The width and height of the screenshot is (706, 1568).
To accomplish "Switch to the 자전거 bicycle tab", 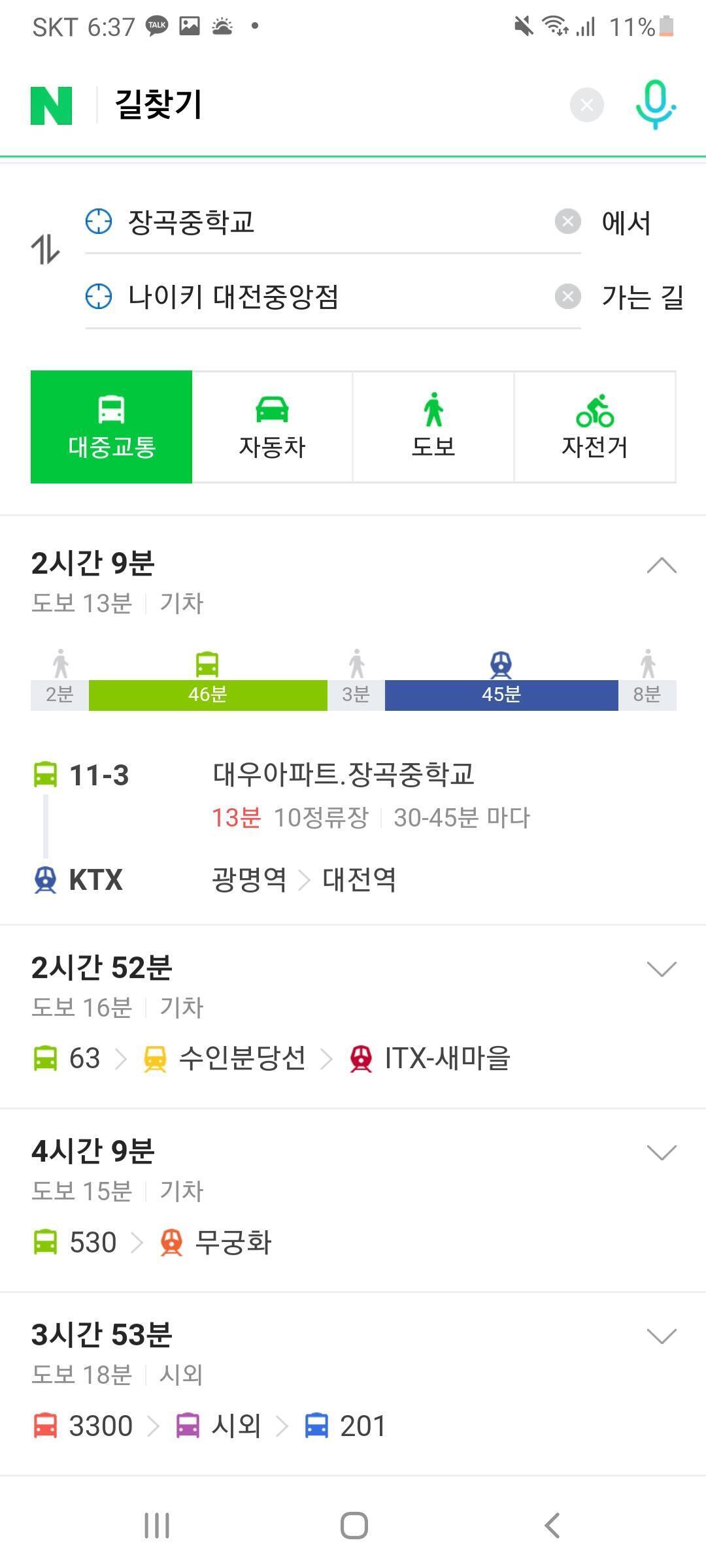I will pyautogui.click(x=595, y=427).
